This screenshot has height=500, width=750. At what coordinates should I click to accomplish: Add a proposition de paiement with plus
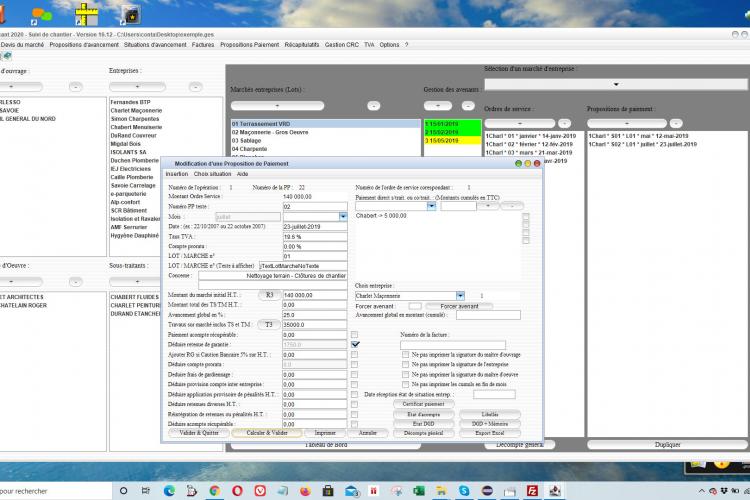627,123
